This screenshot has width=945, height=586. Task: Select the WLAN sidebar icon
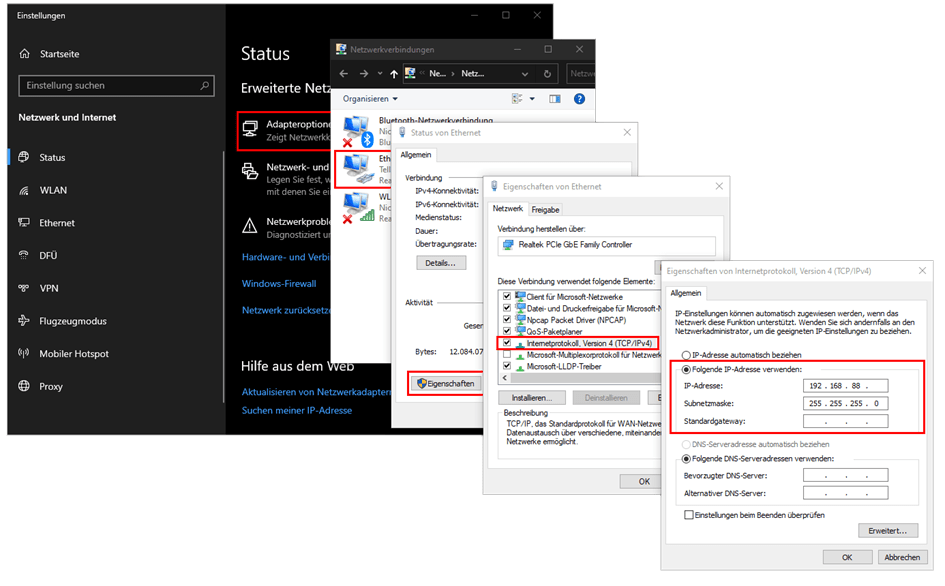pos(24,190)
